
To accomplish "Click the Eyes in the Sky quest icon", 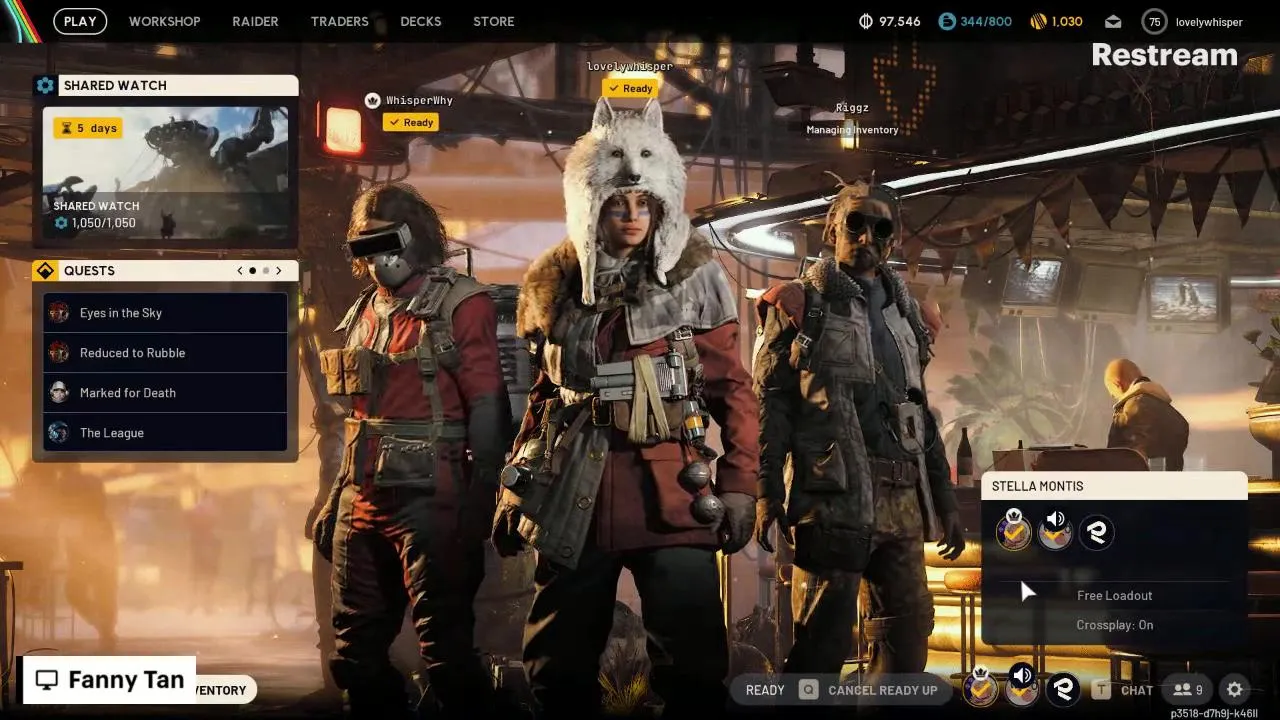I will click(59, 313).
